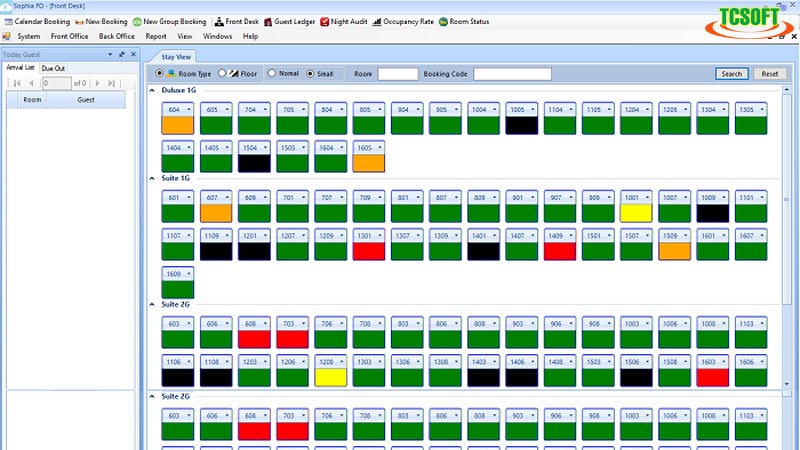Open dropdown arrow on room 607
Screen dimensions: 800x450
(x=227, y=197)
